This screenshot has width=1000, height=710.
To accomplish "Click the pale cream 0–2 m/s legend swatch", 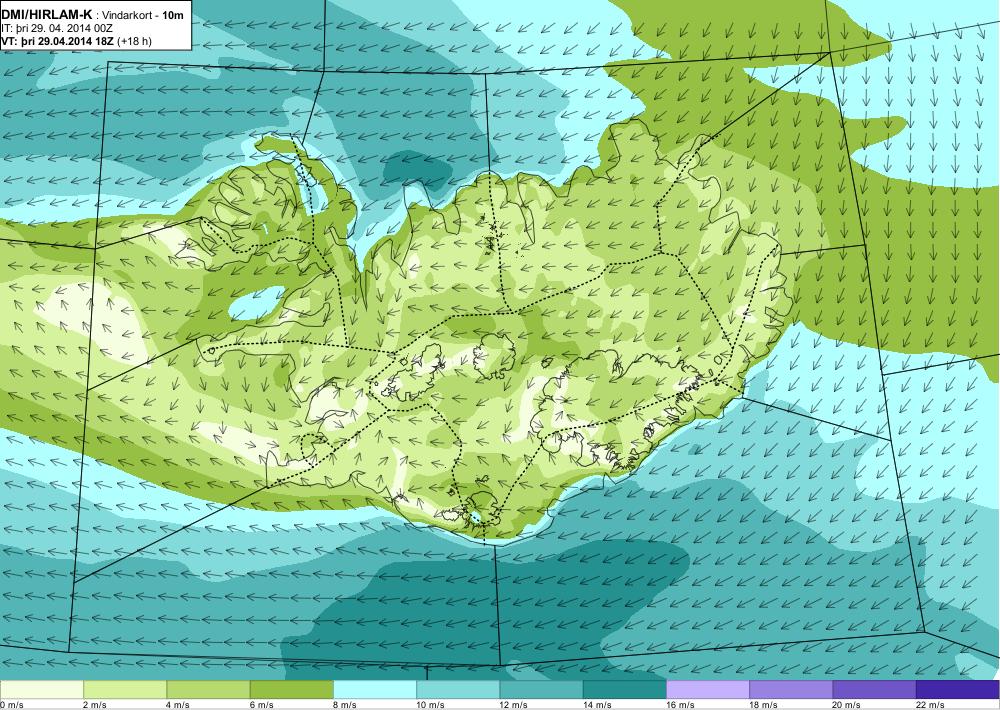I will coord(41,690).
